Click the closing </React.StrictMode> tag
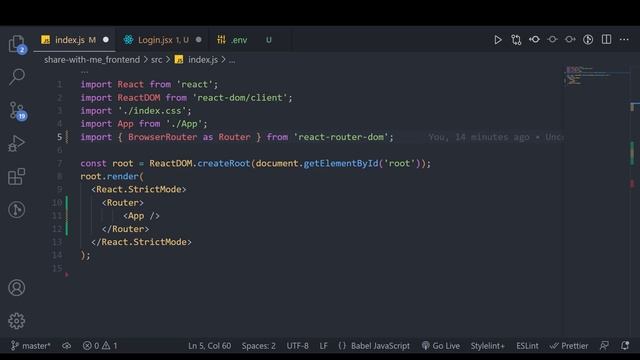This screenshot has height=360, width=640. point(141,242)
